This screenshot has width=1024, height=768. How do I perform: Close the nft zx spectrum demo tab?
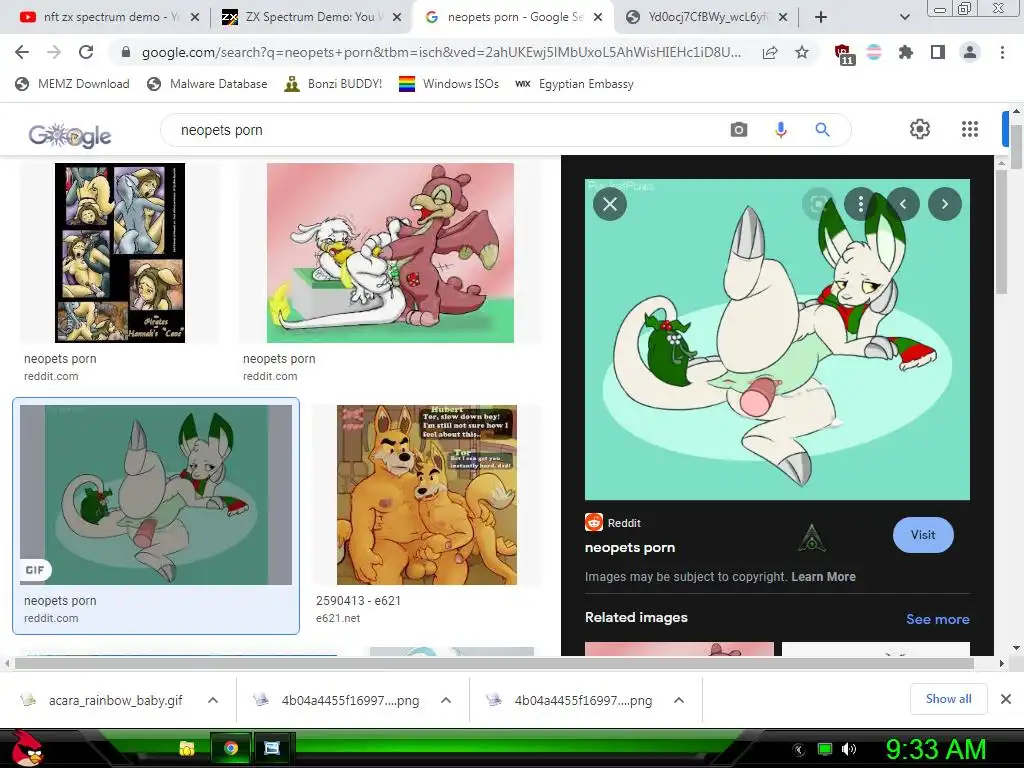(x=195, y=18)
